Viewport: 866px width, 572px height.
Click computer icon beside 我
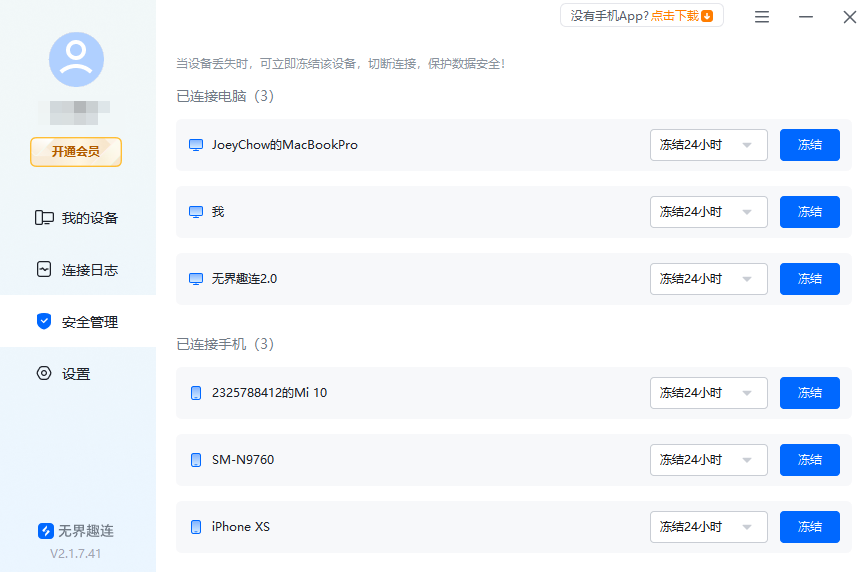(196, 212)
